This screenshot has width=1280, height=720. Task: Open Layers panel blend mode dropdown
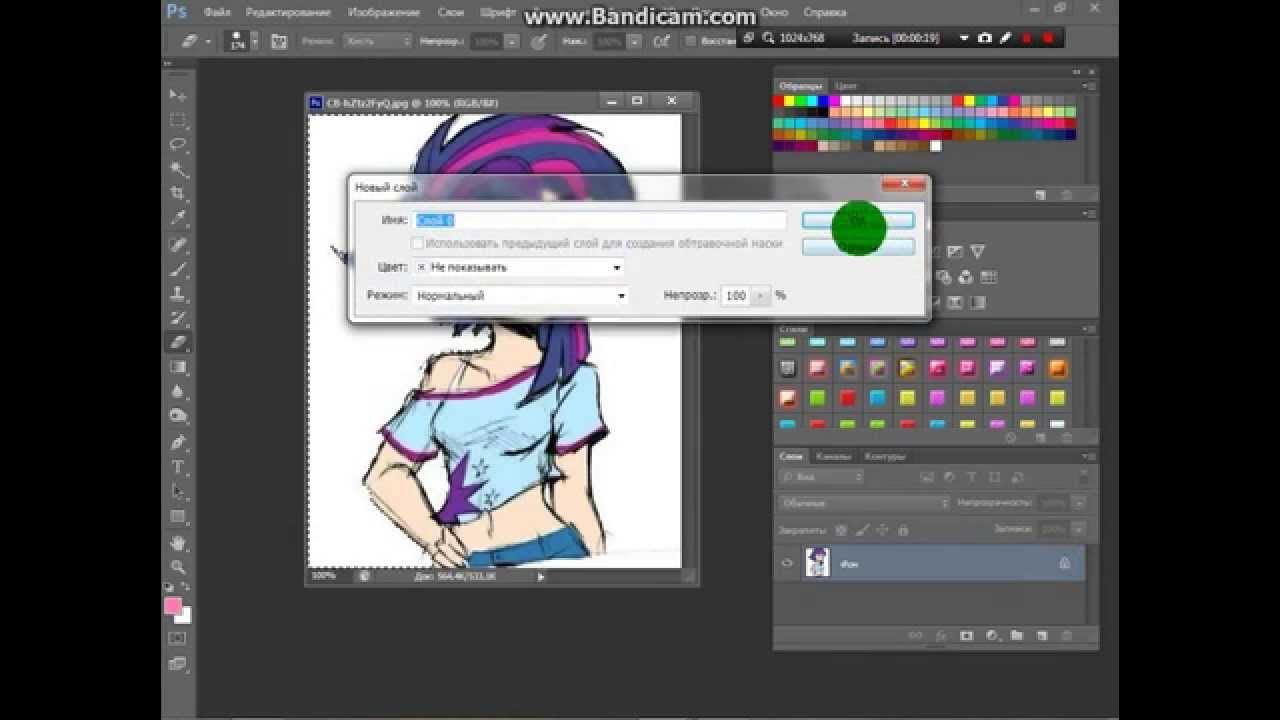pos(864,503)
